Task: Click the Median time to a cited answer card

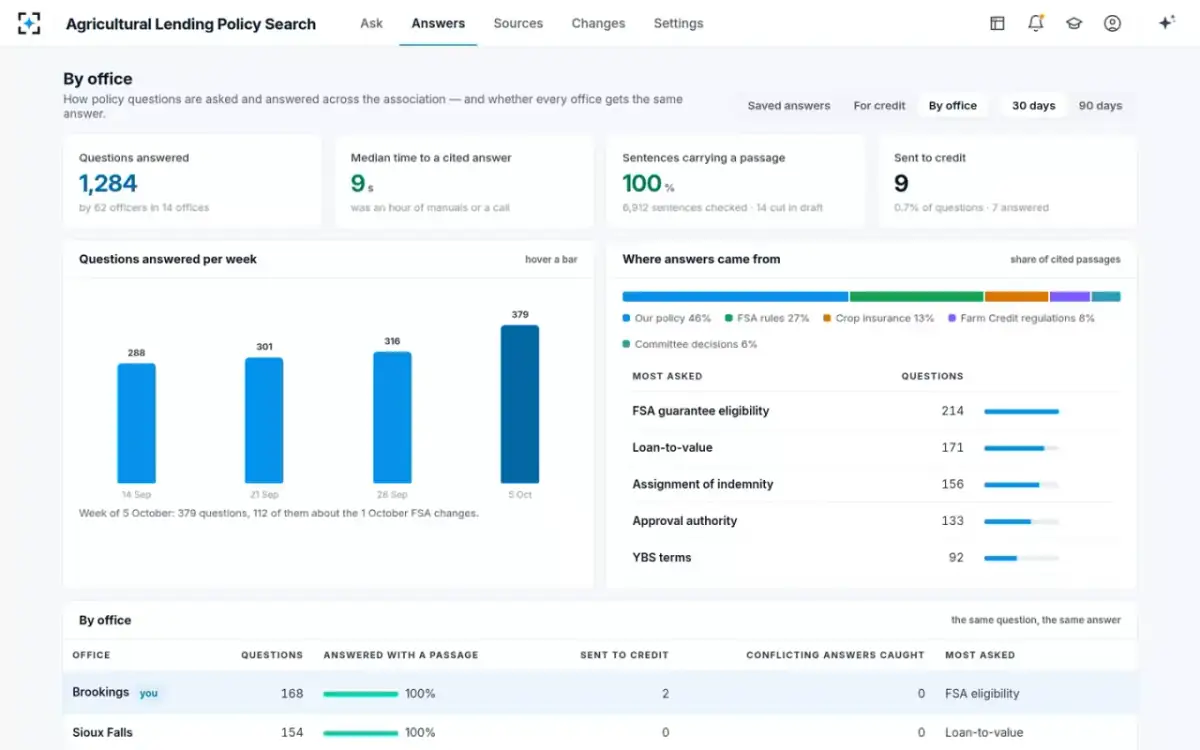Action: pos(464,182)
